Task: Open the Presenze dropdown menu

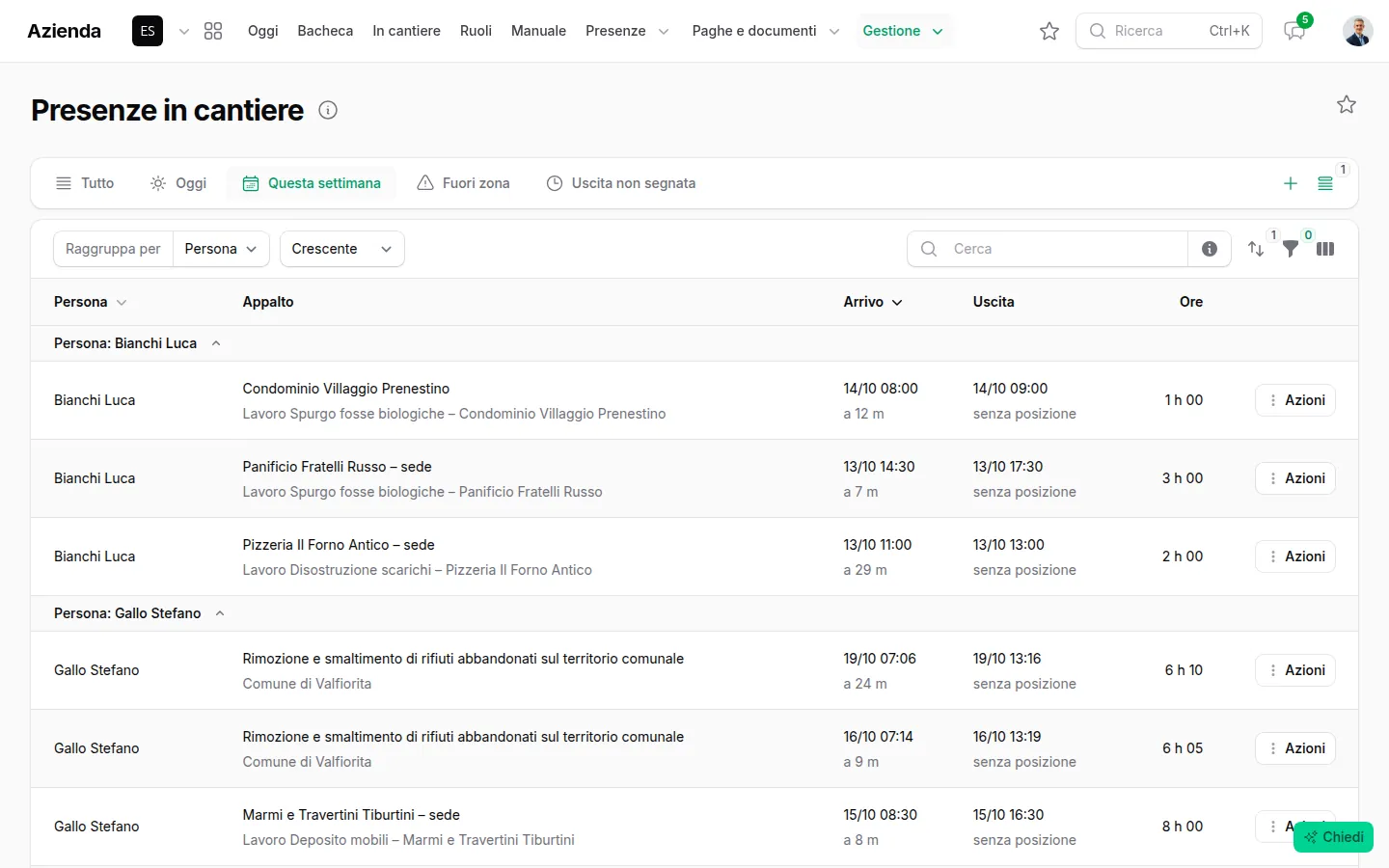Action: (x=627, y=31)
